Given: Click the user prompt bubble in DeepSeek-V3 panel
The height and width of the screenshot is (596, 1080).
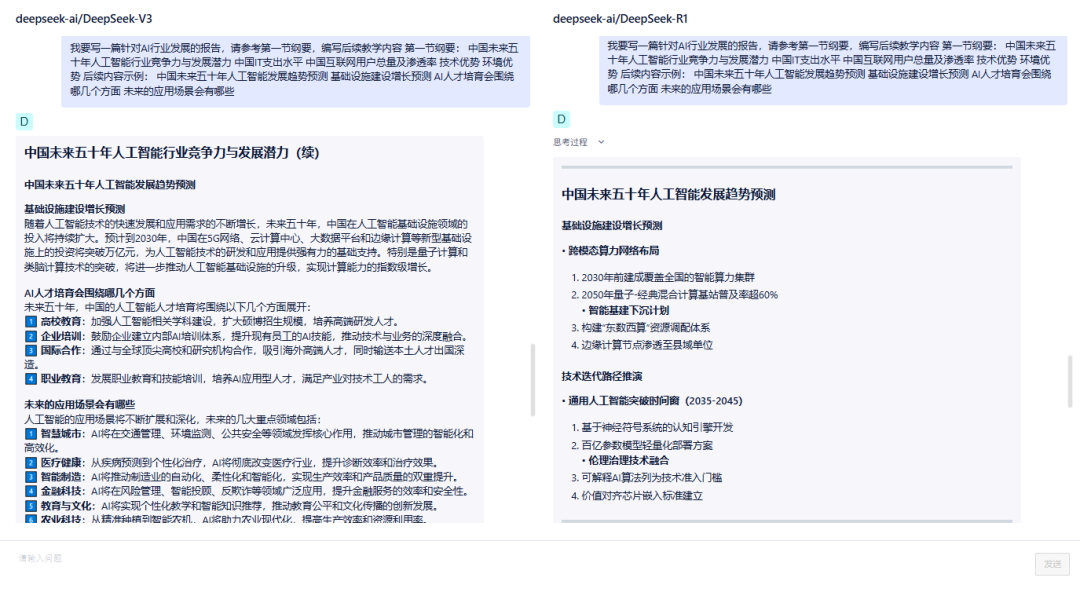Looking at the screenshot, I should coord(295,71).
